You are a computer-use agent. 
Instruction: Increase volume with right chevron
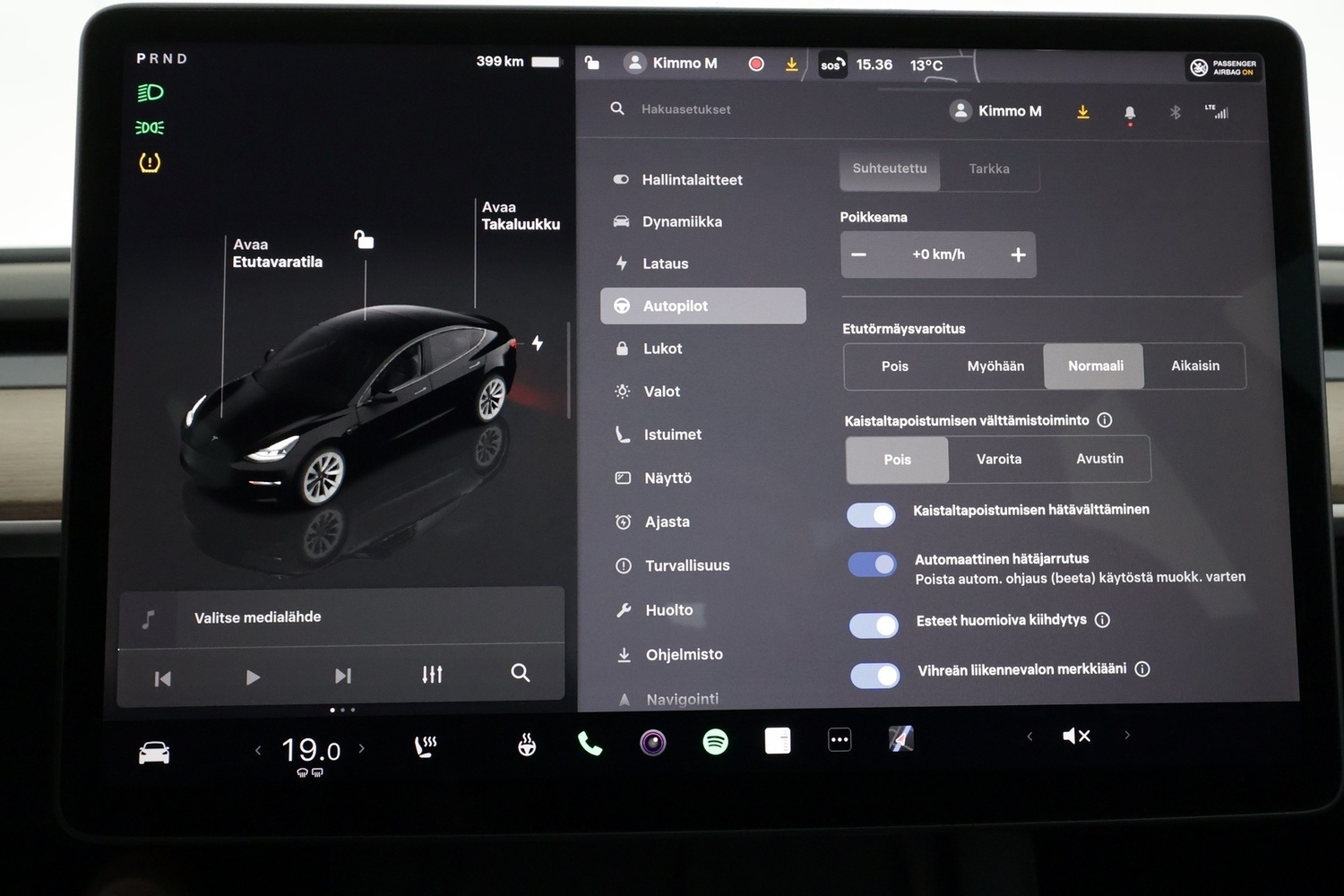pos(1127,735)
